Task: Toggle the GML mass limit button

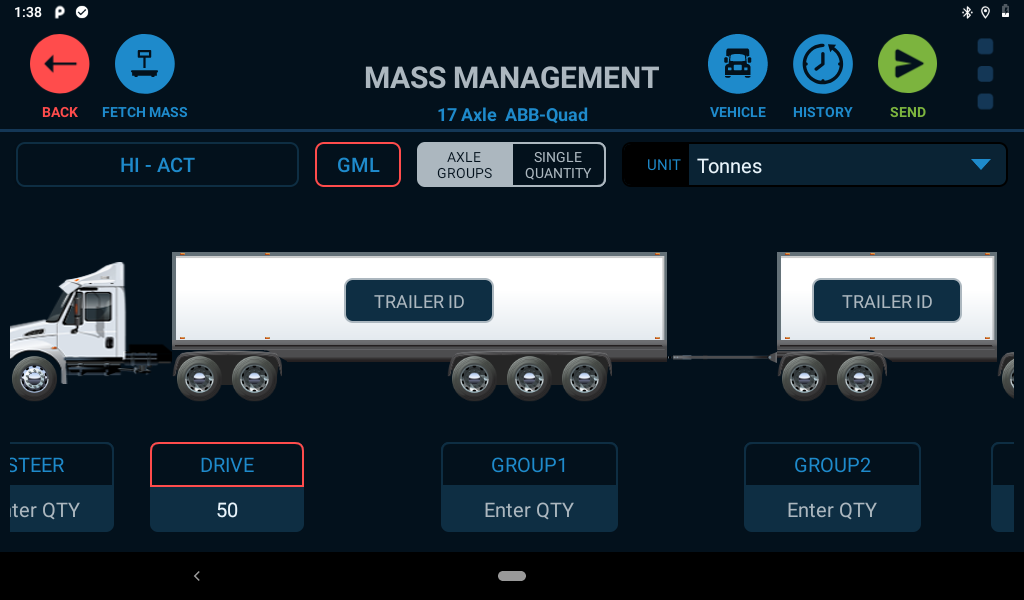Action: 358,165
